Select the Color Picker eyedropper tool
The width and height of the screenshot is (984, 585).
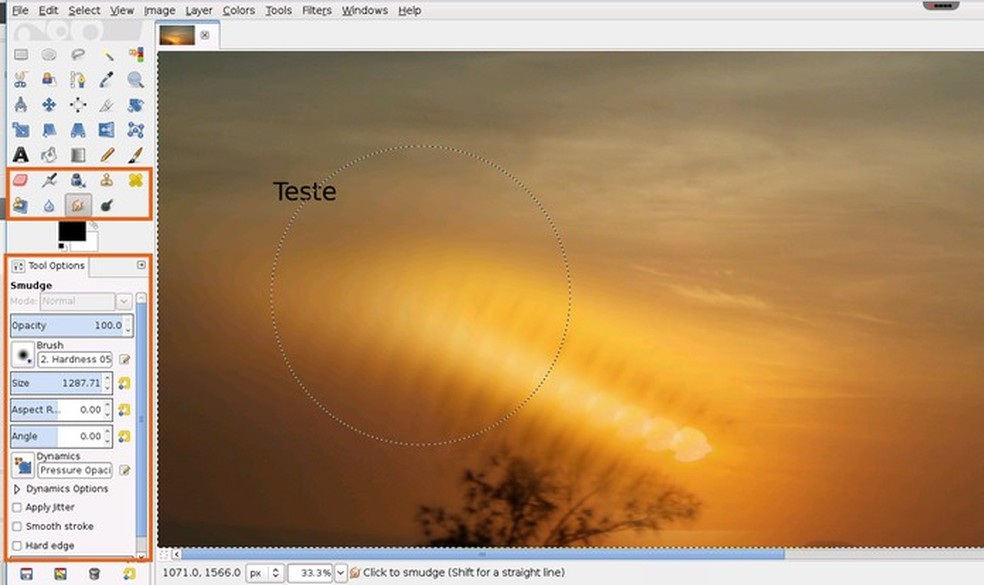107,80
